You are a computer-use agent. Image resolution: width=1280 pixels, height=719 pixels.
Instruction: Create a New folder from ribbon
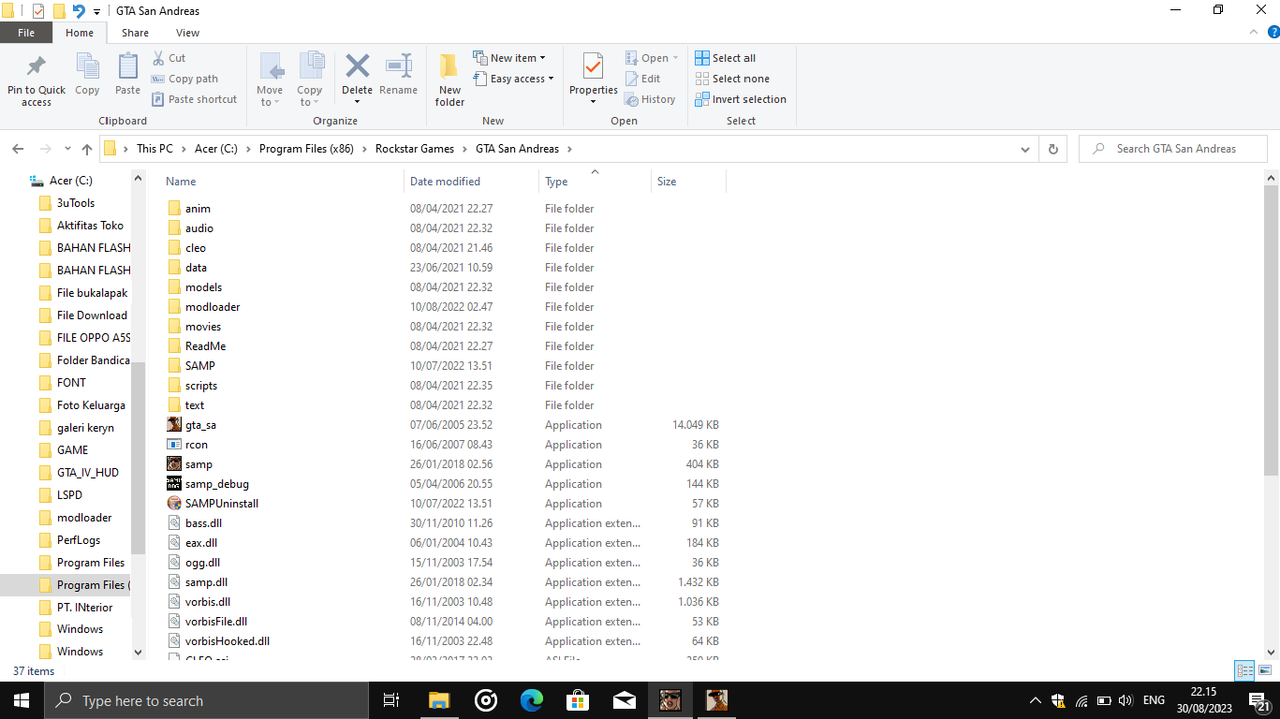point(450,80)
